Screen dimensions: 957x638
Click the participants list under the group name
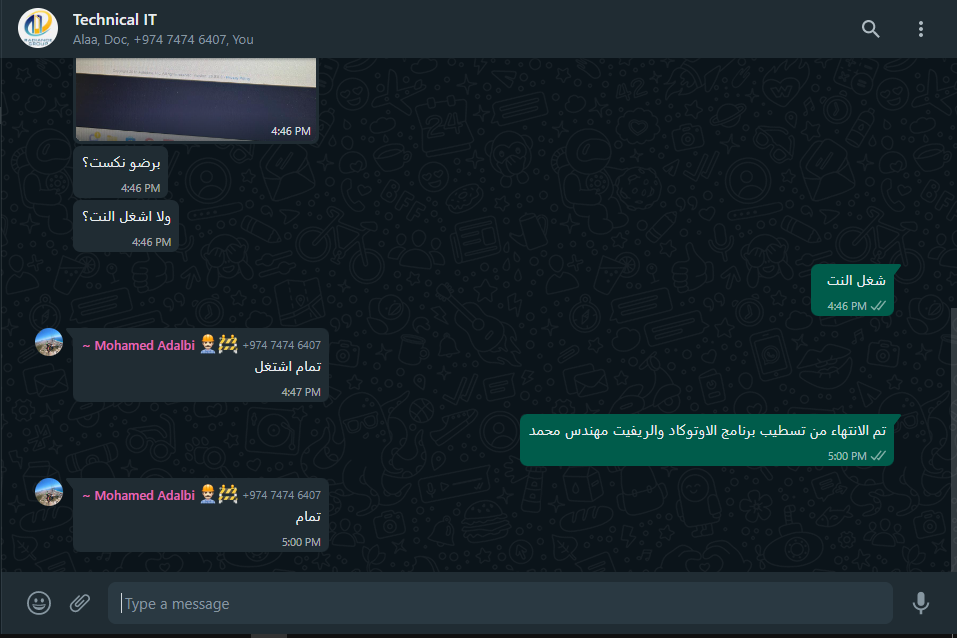163,40
